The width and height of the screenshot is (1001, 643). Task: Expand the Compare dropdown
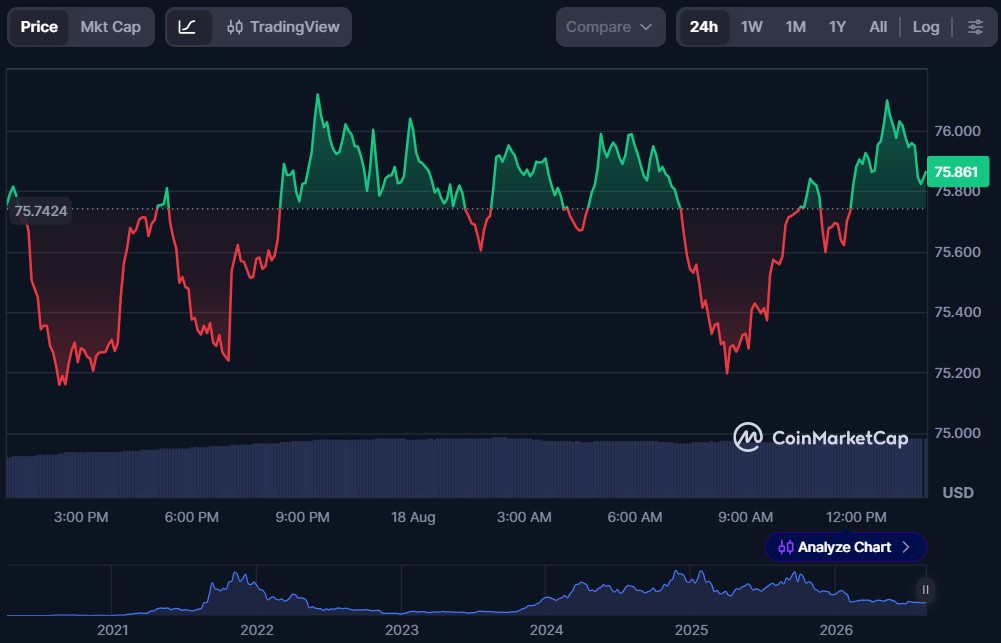pyautogui.click(x=610, y=27)
